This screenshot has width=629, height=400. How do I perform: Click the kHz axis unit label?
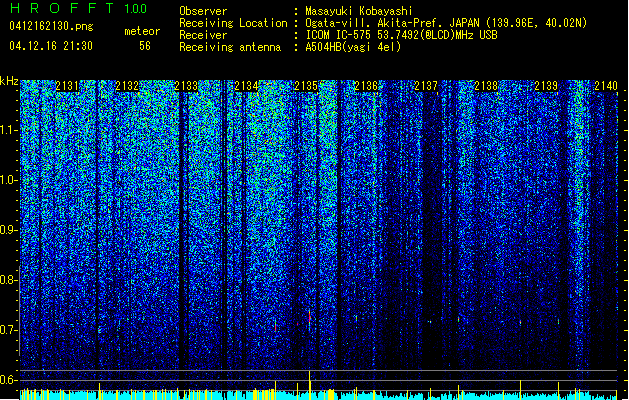click(9, 81)
